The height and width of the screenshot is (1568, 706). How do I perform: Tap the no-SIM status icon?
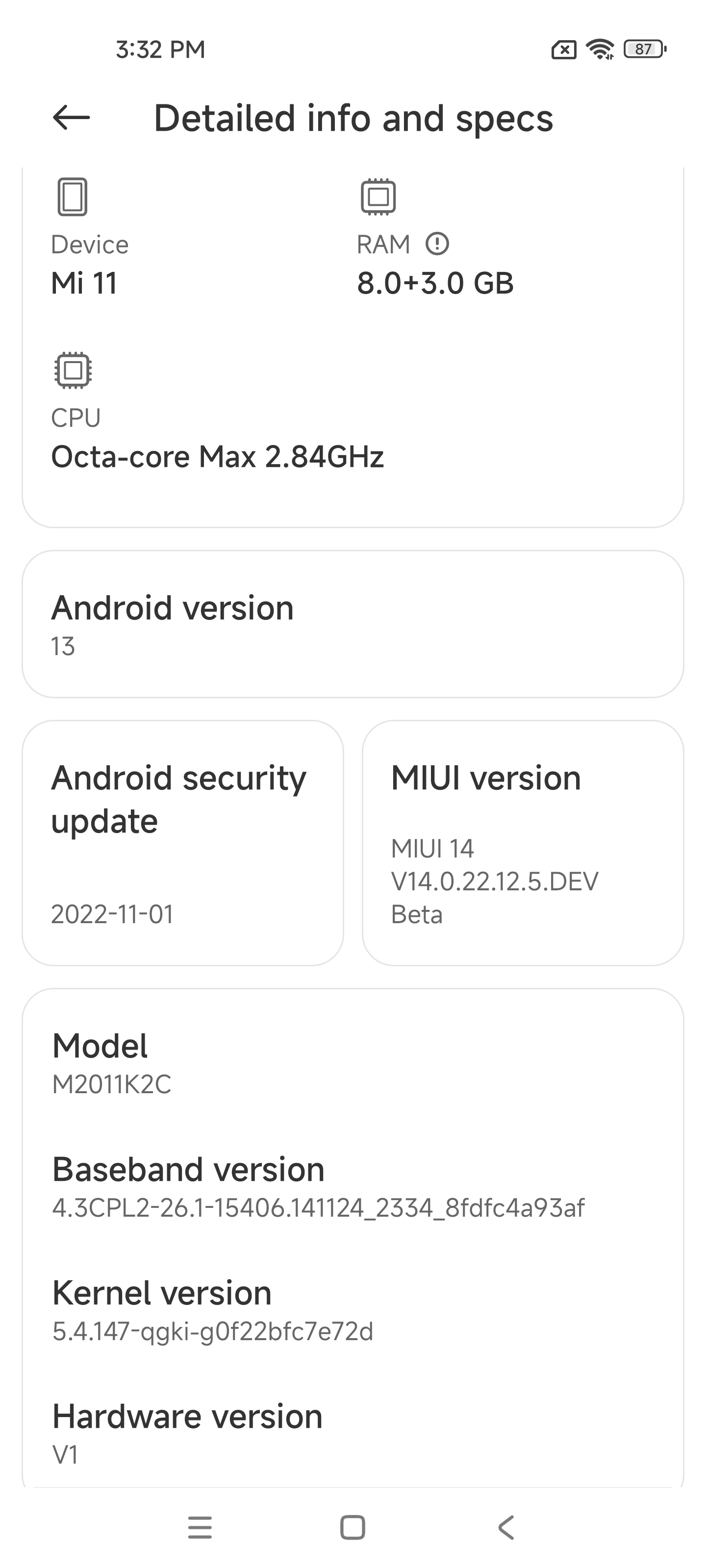tap(563, 49)
